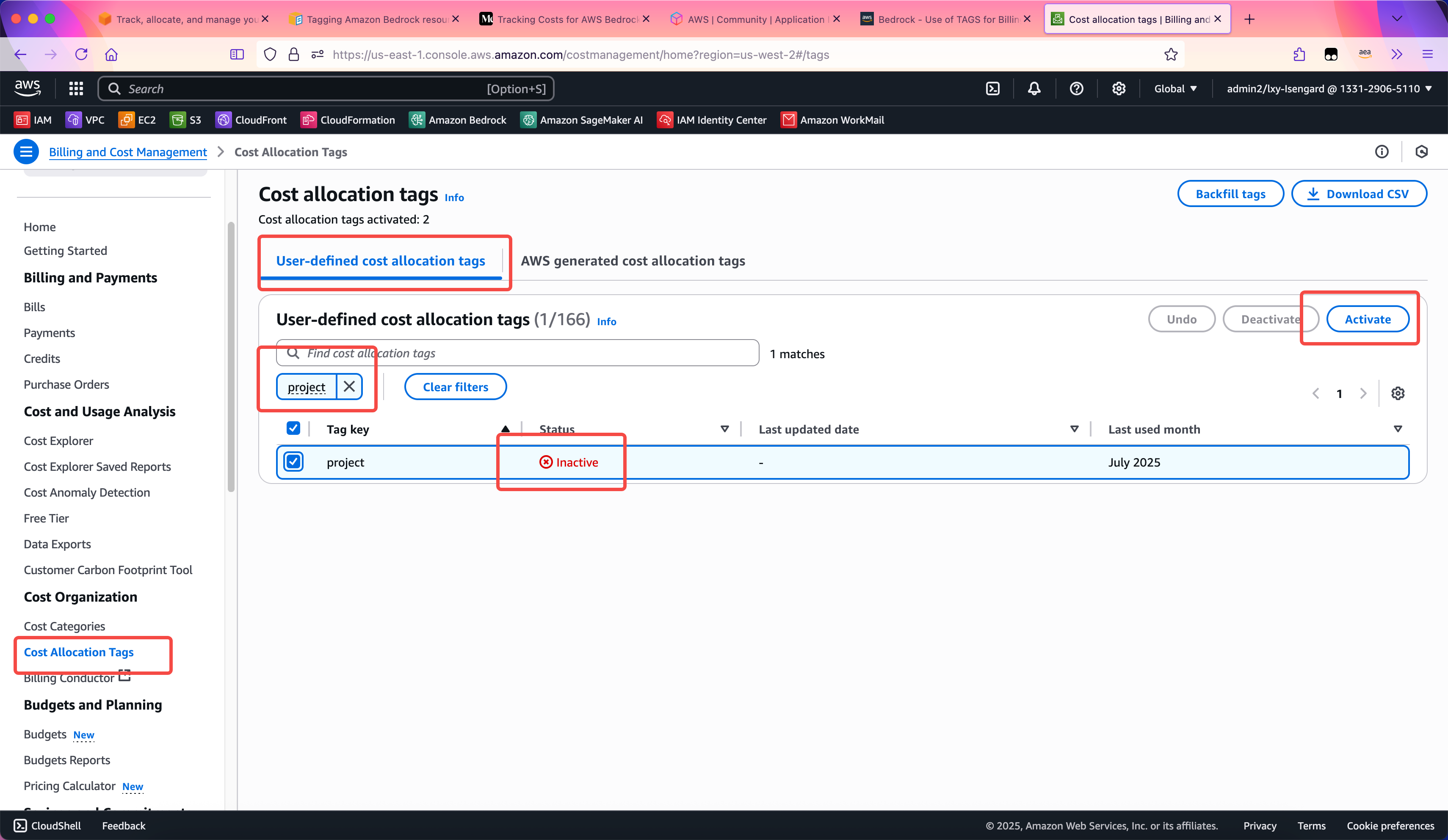
Task: Open the Amazon WorkMail shortcut
Action: pos(832,119)
